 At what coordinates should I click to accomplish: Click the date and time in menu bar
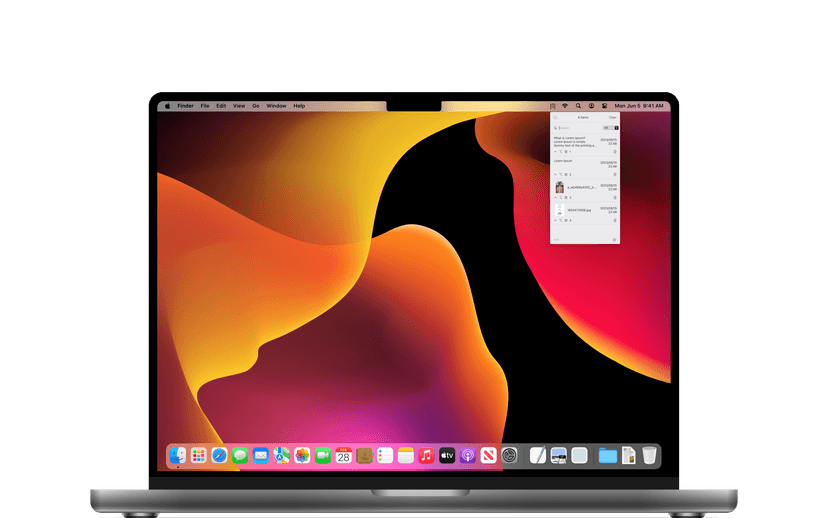[x=639, y=106]
